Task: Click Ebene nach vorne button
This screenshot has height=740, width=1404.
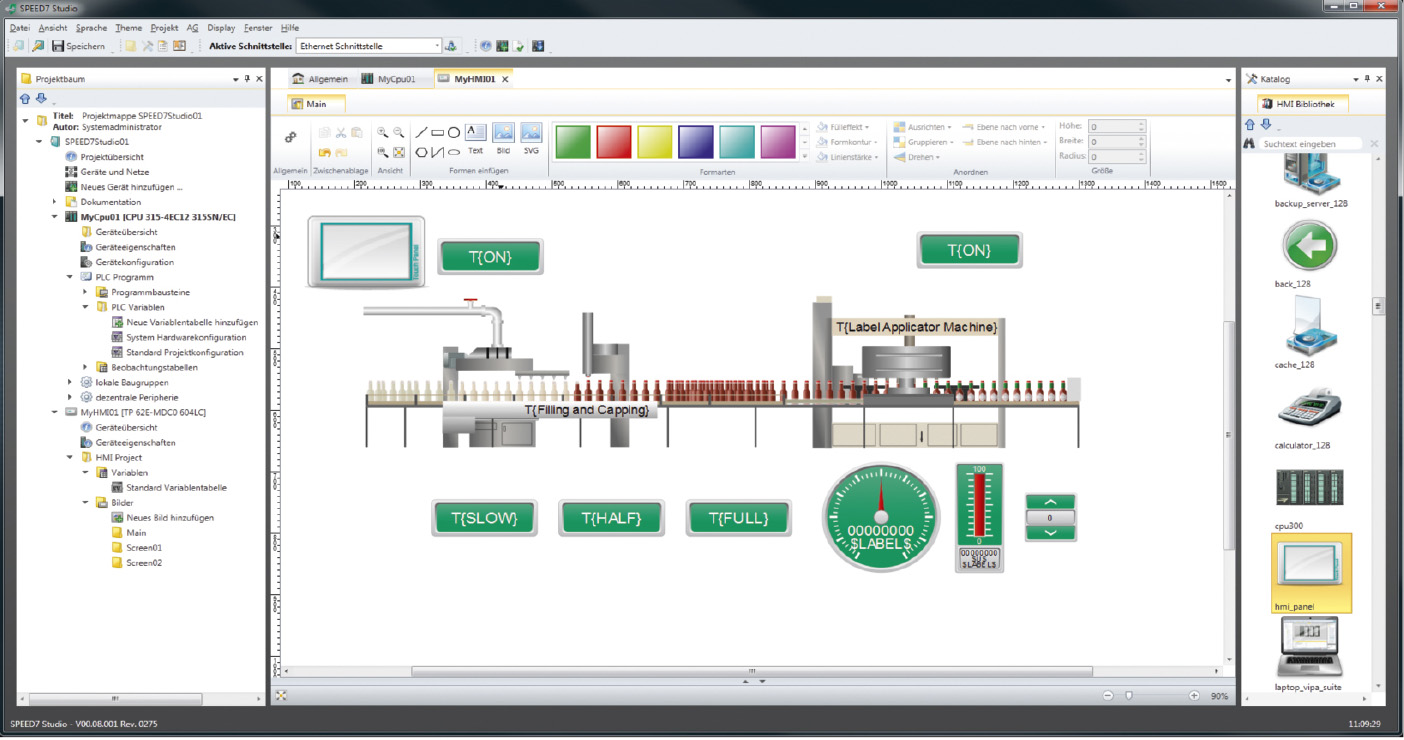Action: 1004,127
